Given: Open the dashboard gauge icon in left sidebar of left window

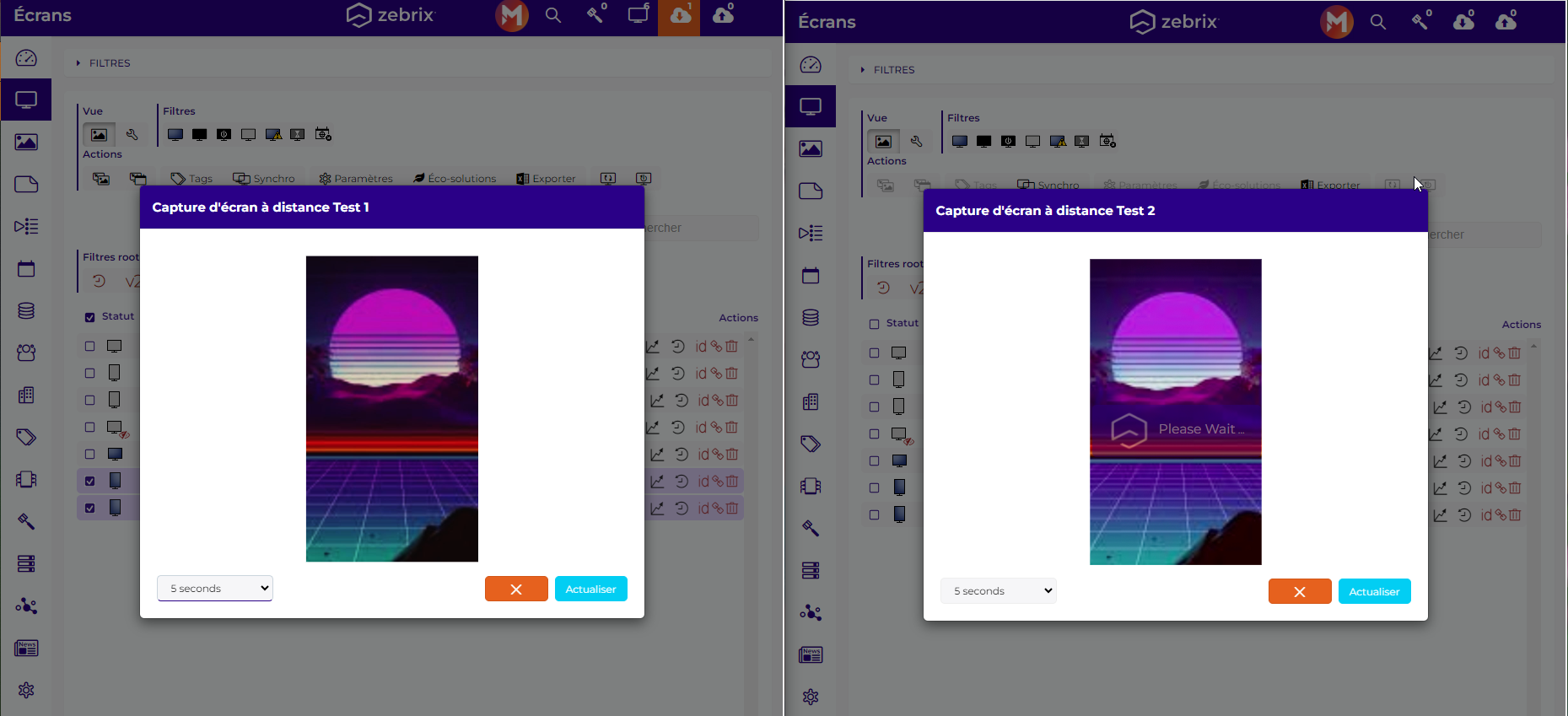Looking at the screenshot, I should [x=26, y=58].
